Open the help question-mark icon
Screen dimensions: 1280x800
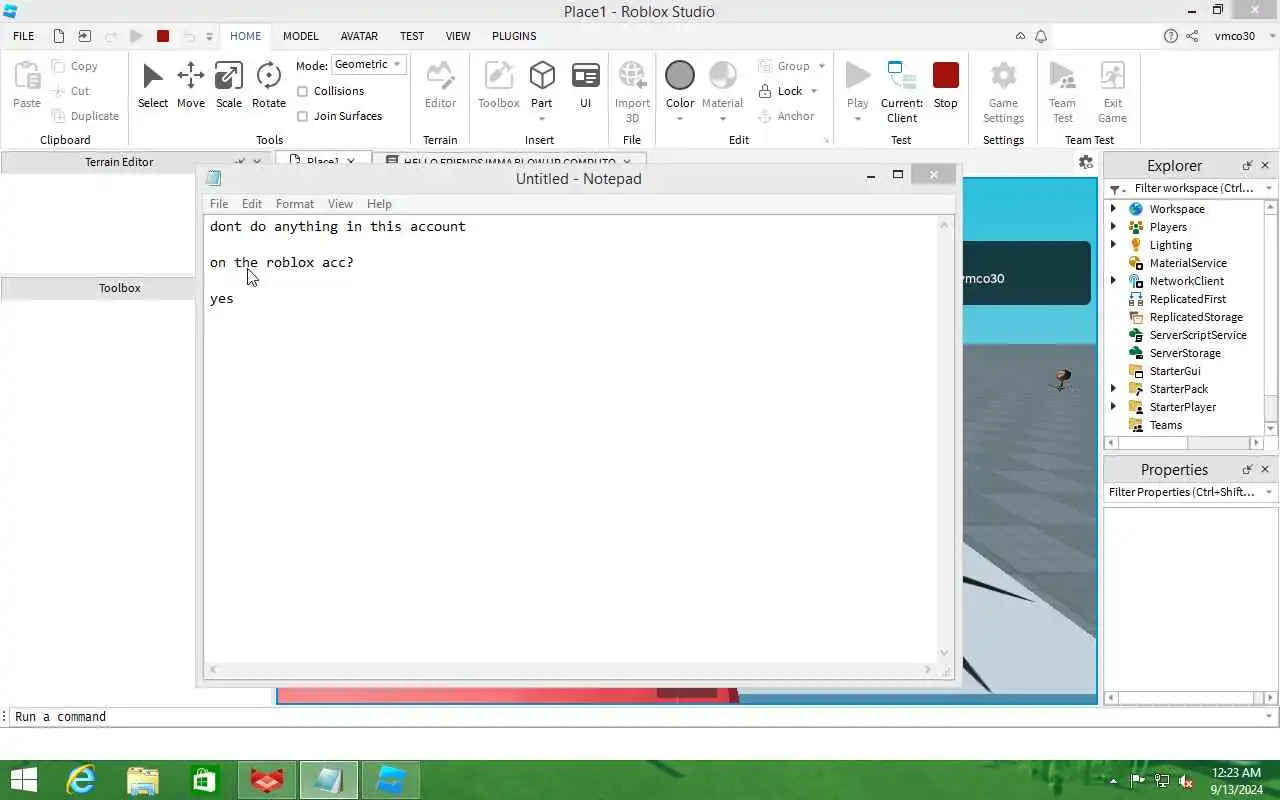click(x=1171, y=36)
